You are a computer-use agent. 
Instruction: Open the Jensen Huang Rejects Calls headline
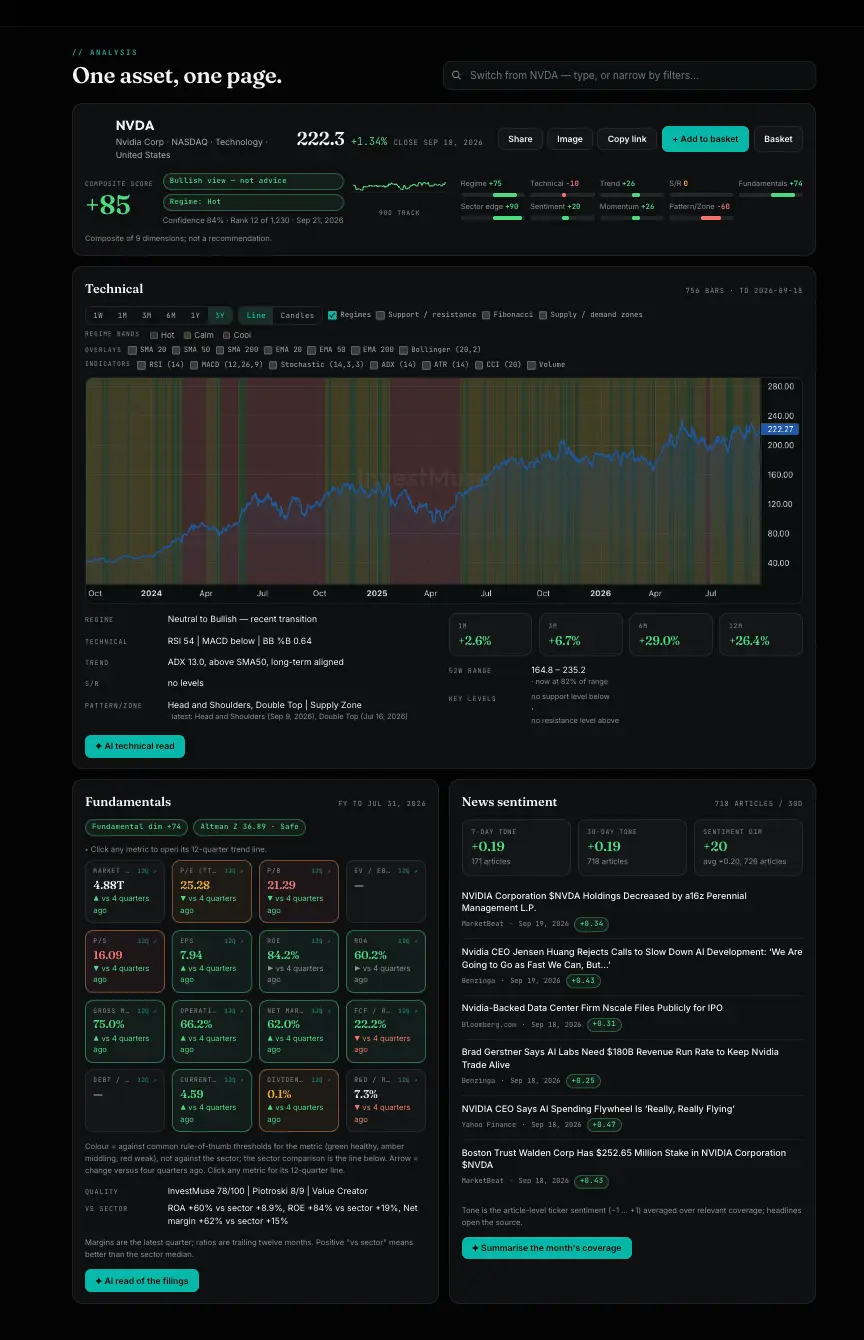tap(632, 958)
